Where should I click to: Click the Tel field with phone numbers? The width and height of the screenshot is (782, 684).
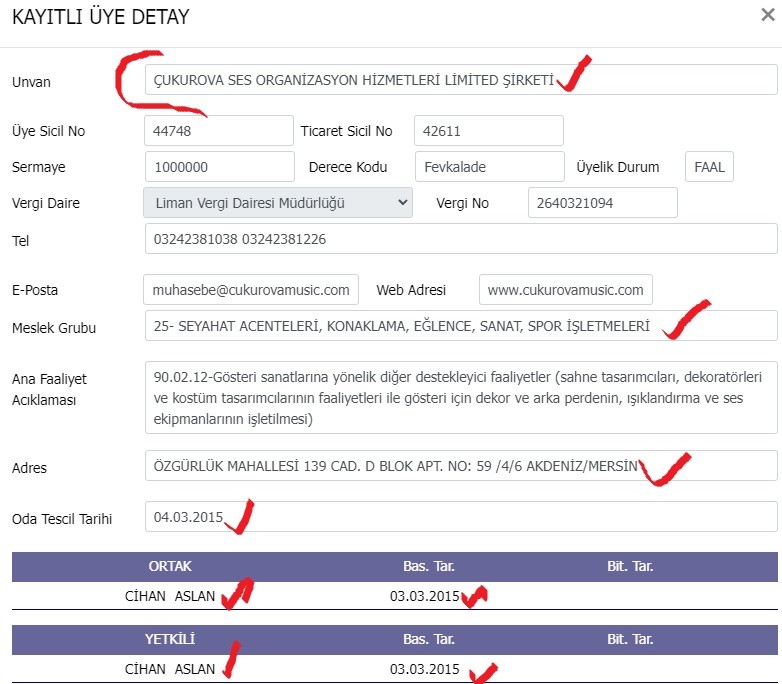(x=461, y=239)
